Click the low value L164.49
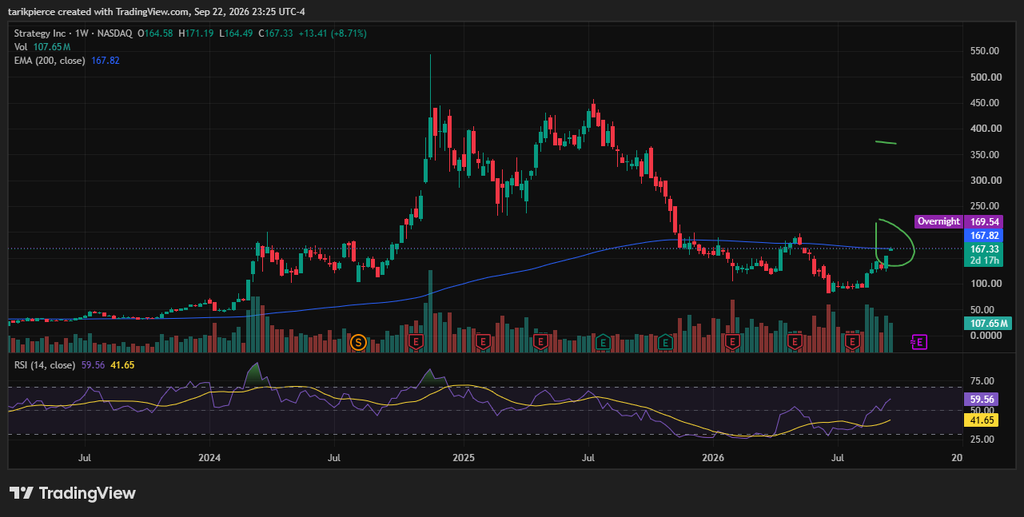Screen dimensions: 1024x517 [235, 33]
